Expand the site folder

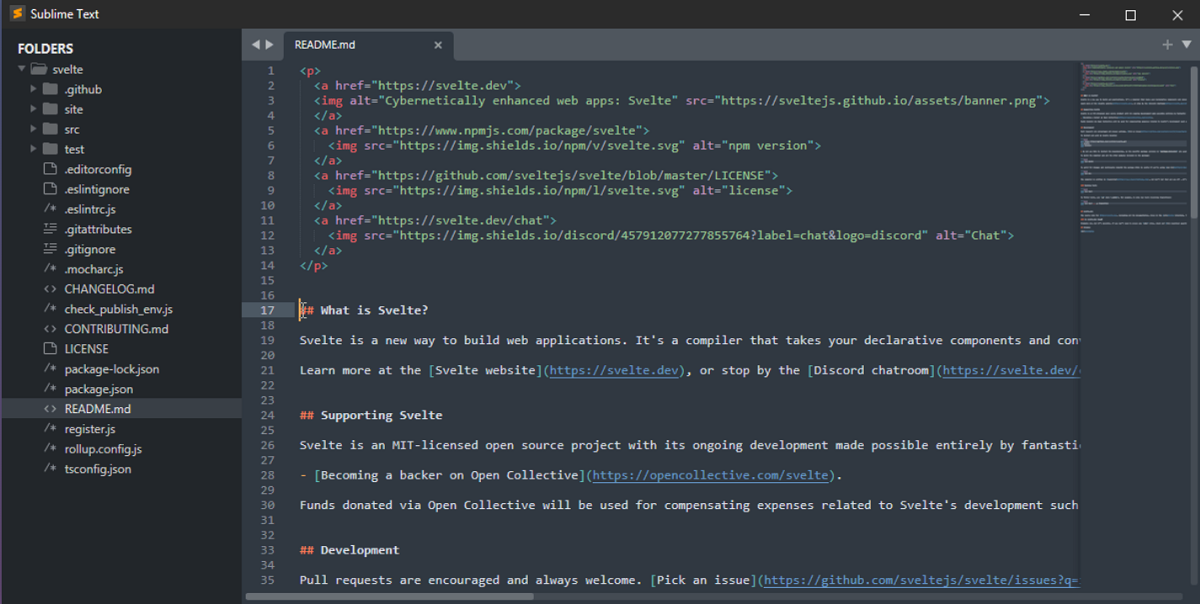(x=34, y=109)
